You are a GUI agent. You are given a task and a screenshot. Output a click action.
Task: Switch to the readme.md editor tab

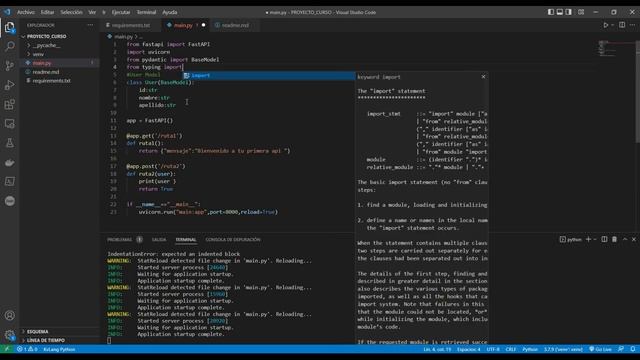[x=235, y=25]
